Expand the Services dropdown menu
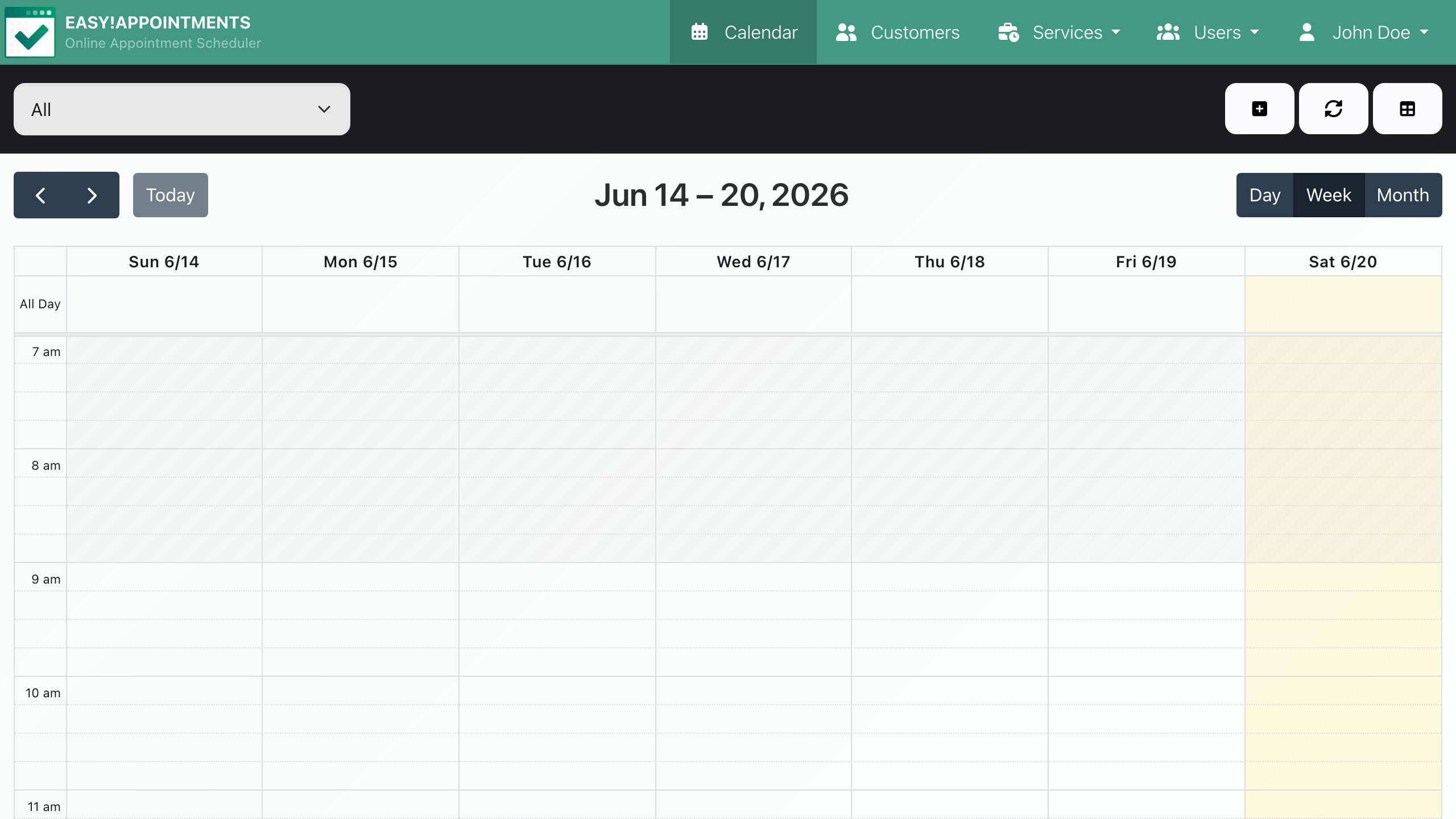This screenshot has width=1456, height=819. point(1059,32)
